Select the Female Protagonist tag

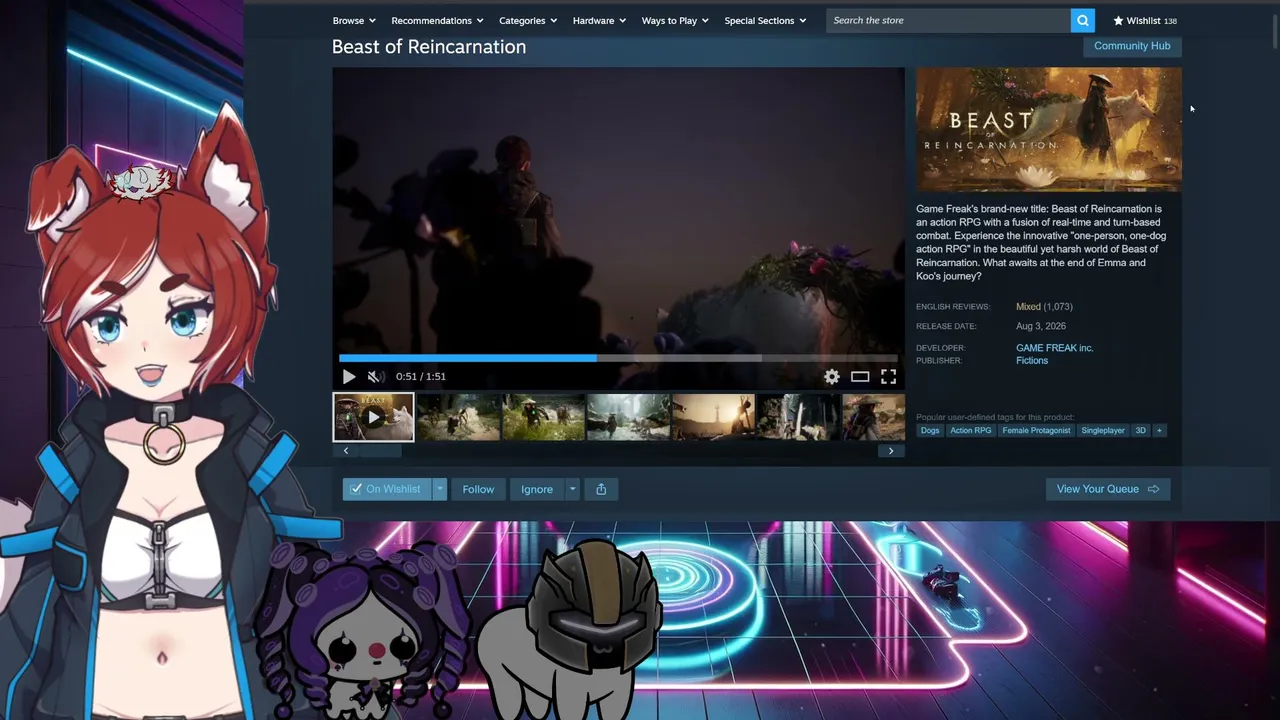[1036, 431]
